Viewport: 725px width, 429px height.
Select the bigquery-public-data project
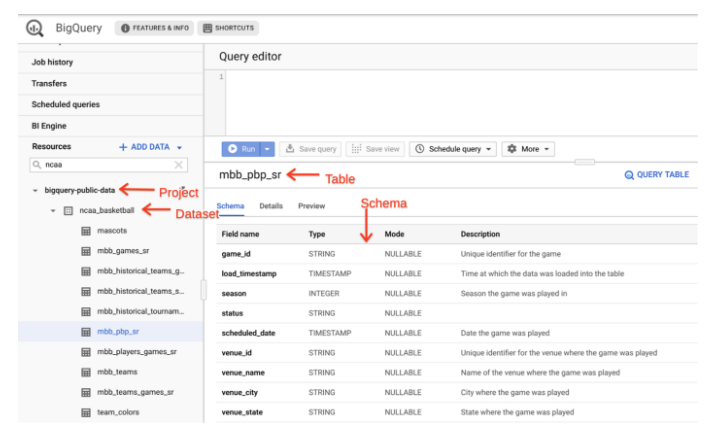click(x=80, y=190)
